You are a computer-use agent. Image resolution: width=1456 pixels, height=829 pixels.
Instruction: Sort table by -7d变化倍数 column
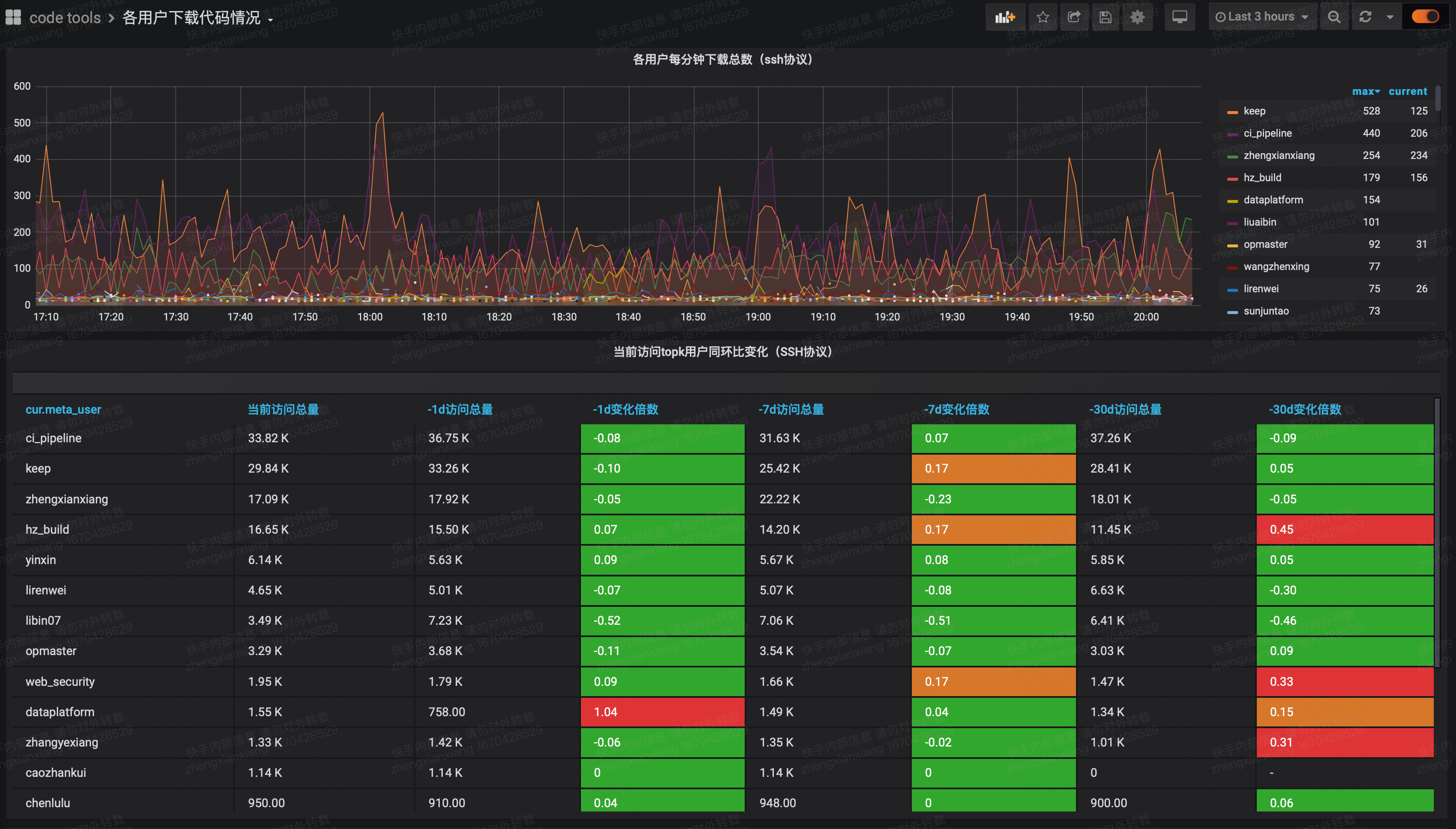pyautogui.click(x=956, y=409)
